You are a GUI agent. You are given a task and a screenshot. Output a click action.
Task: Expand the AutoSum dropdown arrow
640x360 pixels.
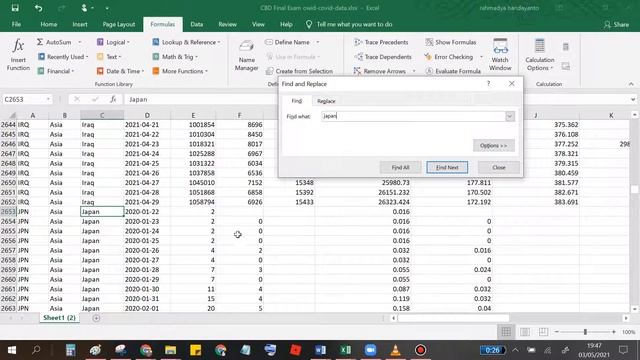(x=80, y=42)
